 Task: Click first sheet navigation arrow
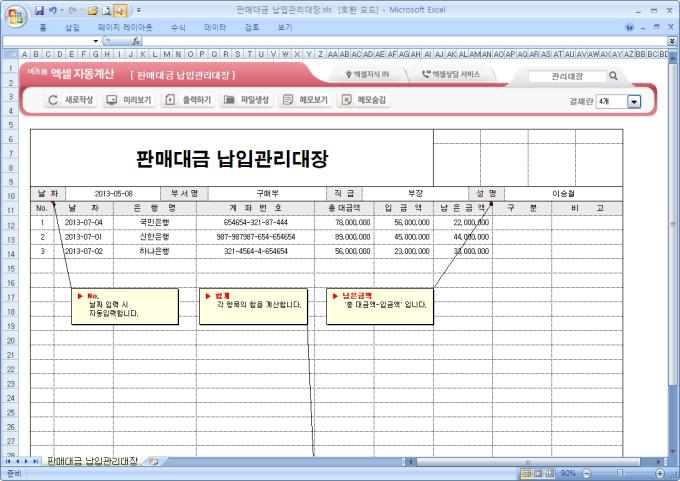point(8,461)
